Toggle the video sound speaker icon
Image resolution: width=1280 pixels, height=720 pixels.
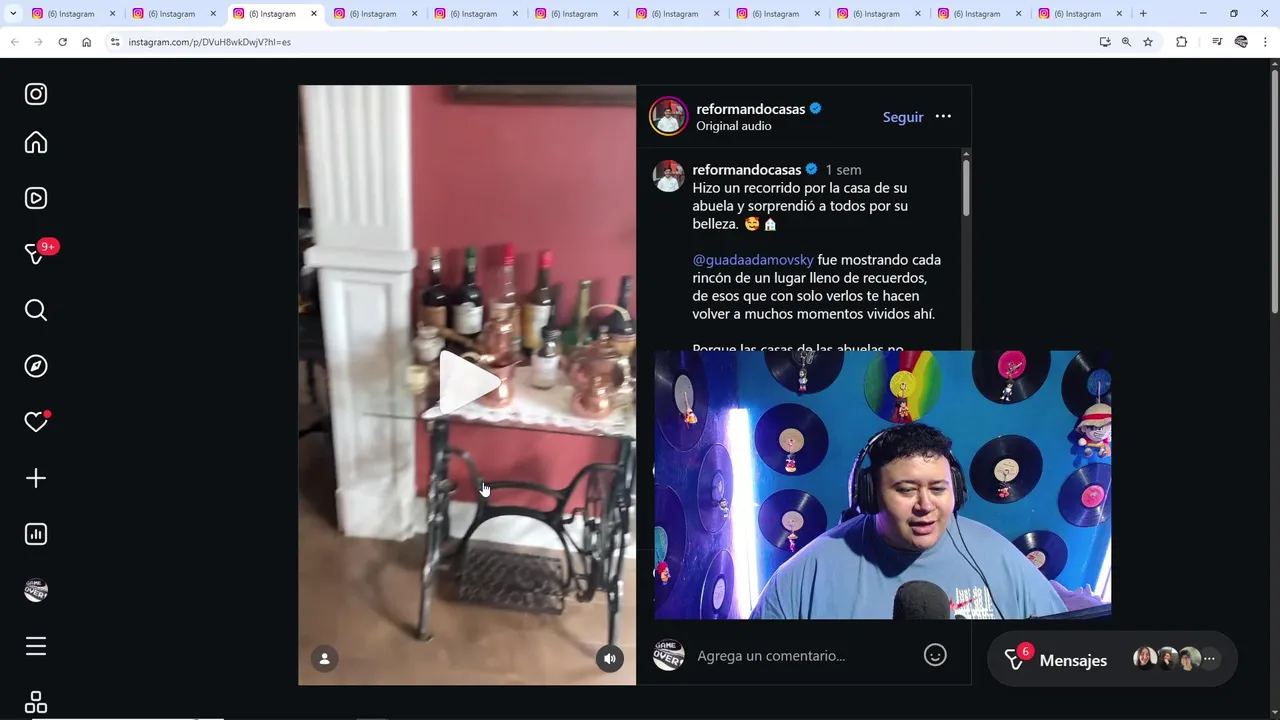click(x=610, y=658)
